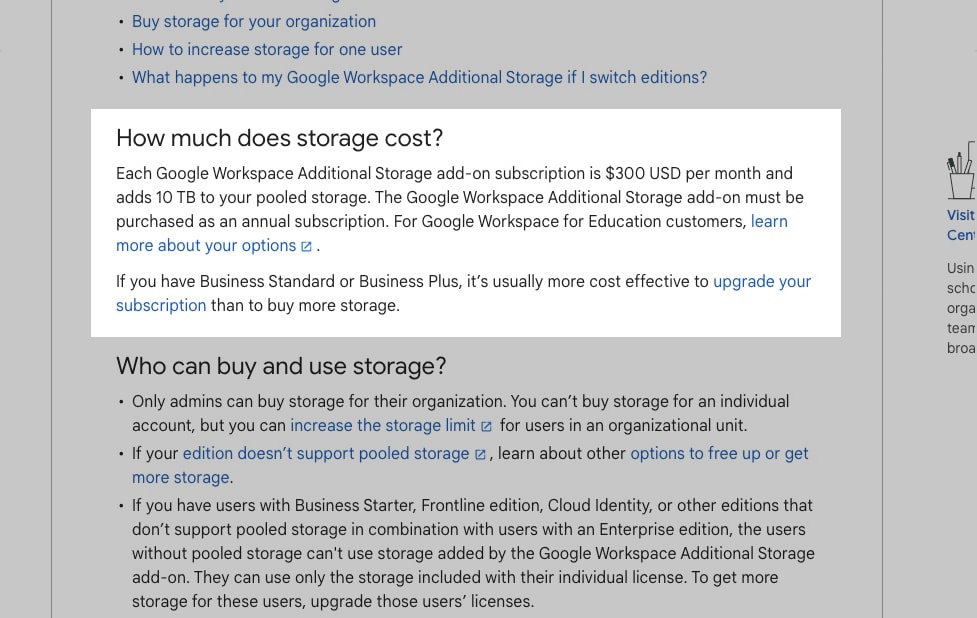Screen dimensions: 977x618
Task: Click the external-link icon beside 'storage limit'
Action: 487,426
